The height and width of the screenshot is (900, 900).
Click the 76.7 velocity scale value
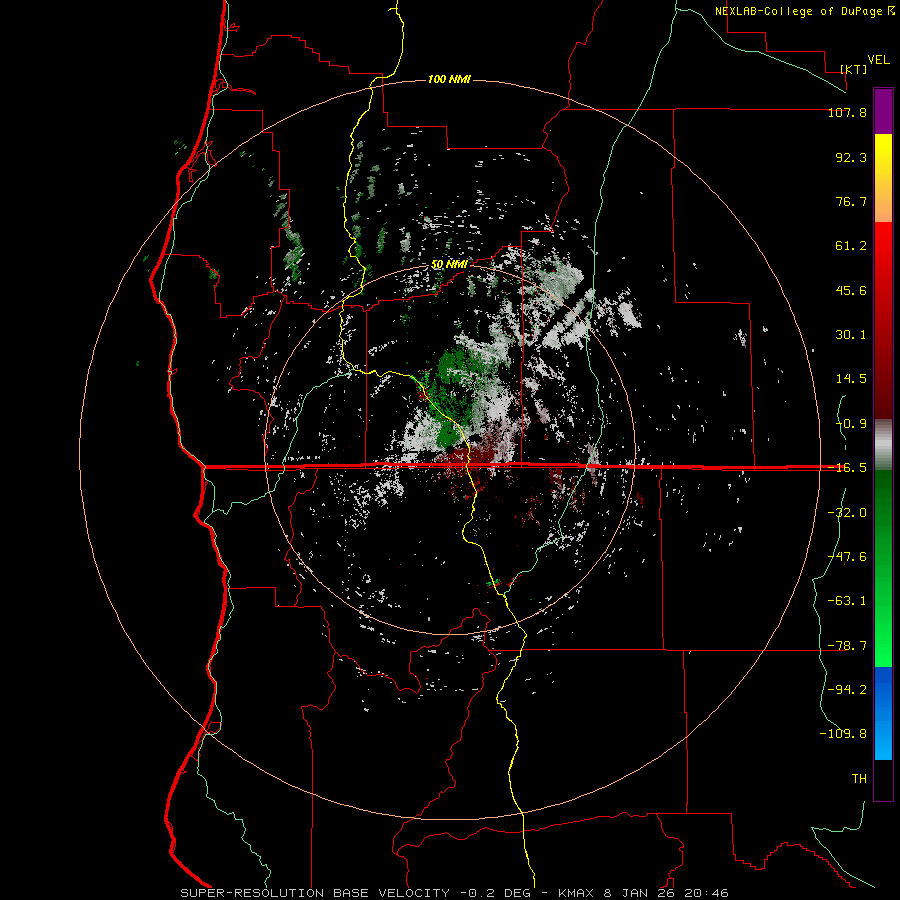[851, 201]
